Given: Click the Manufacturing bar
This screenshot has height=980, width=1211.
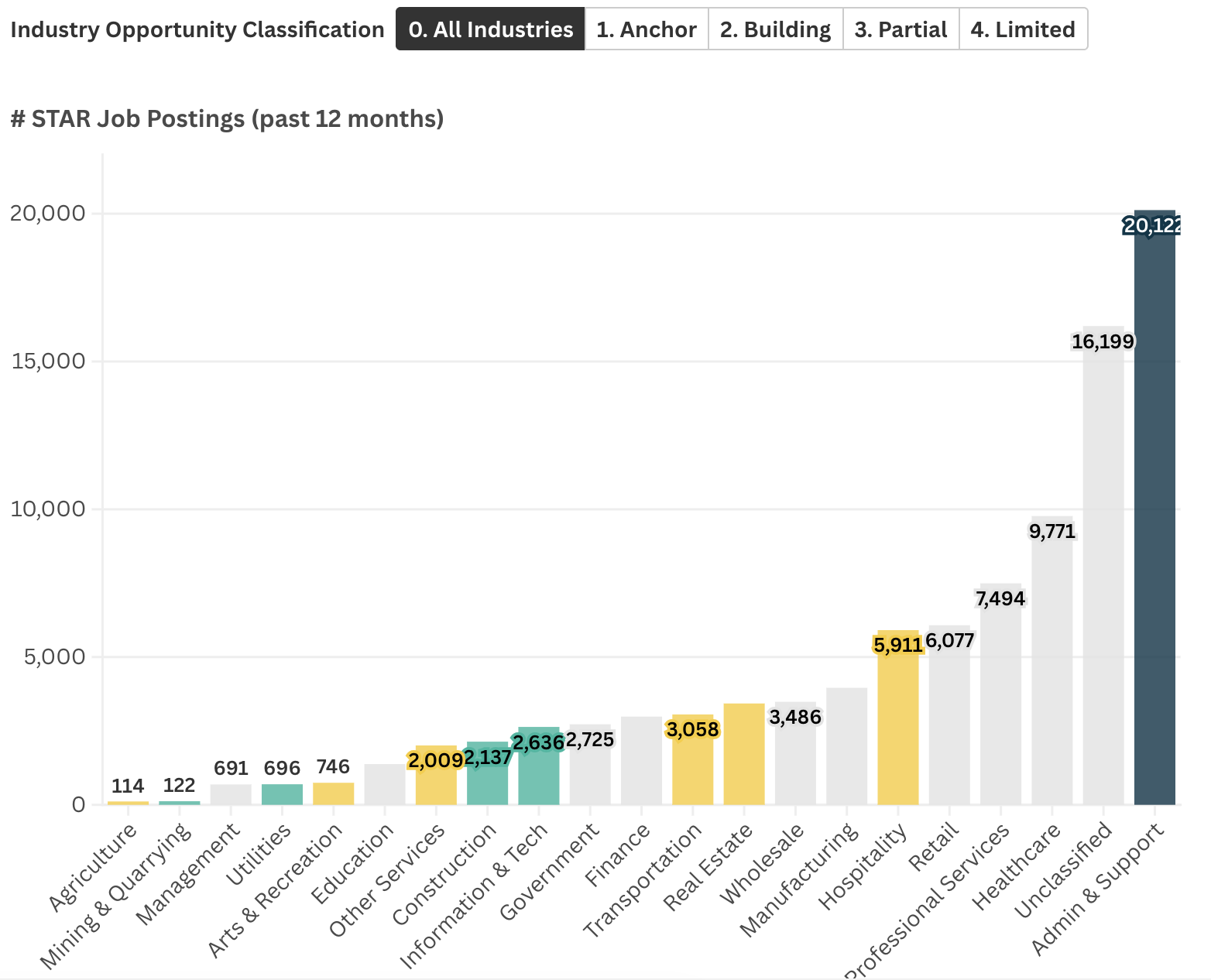Looking at the screenshot, I should click(847, 746).
